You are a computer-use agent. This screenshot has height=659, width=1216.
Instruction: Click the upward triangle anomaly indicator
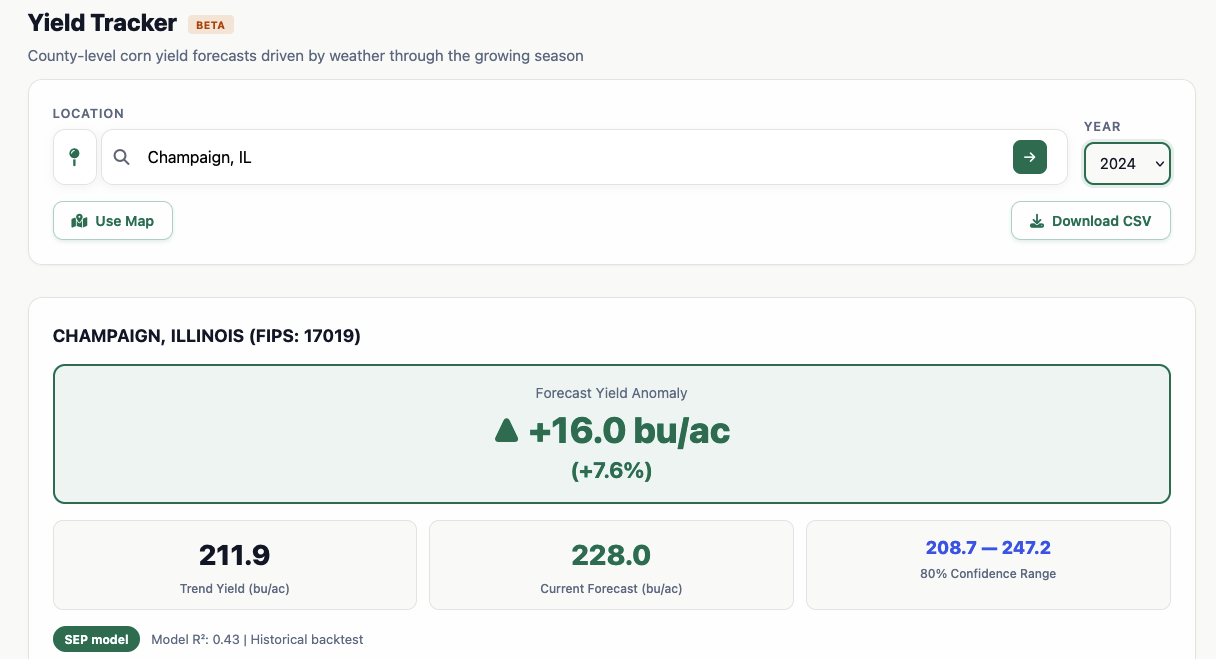[x=506, y=432]
